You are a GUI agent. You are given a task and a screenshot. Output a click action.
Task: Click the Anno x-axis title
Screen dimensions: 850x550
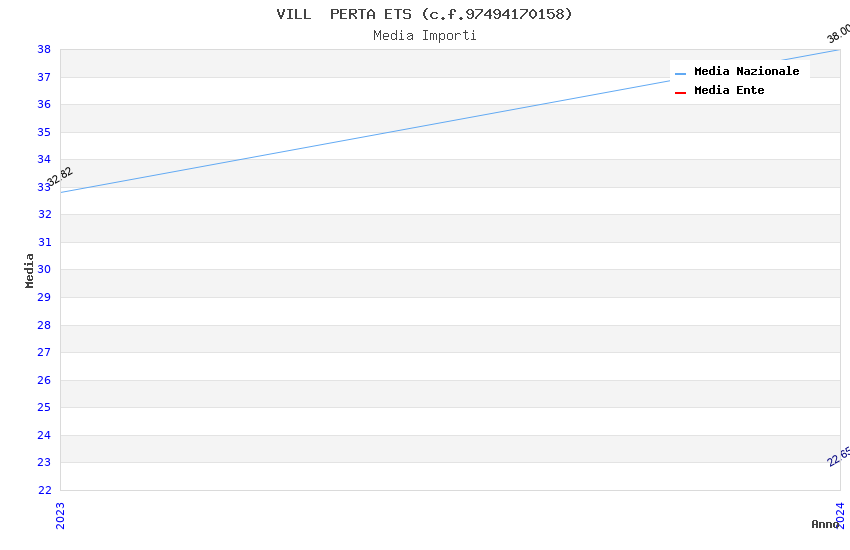(824, 524)
